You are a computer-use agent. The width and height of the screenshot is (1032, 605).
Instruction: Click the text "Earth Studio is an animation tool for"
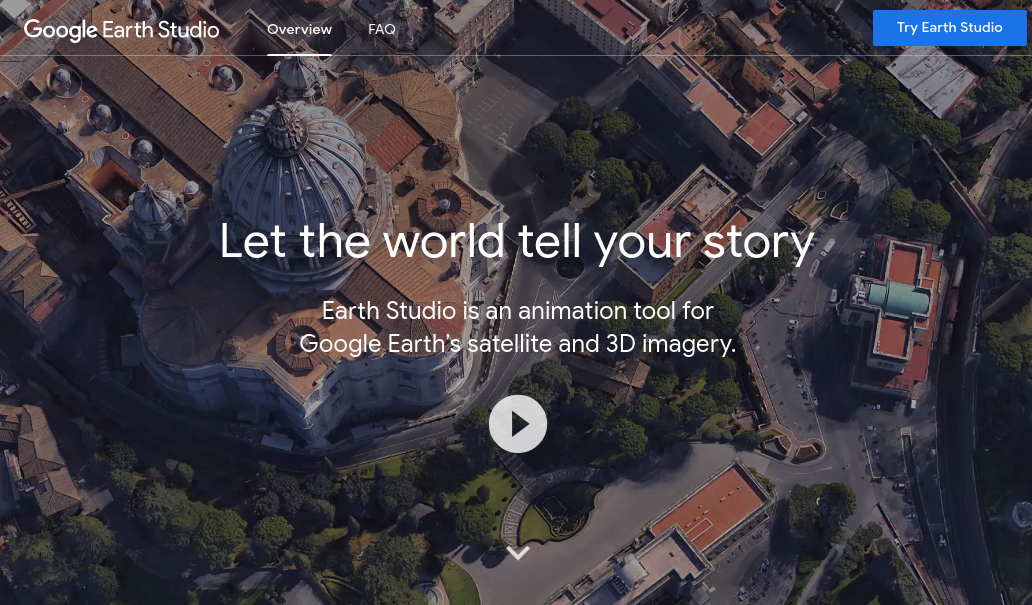pyautogui.click(x=517, y=310)
